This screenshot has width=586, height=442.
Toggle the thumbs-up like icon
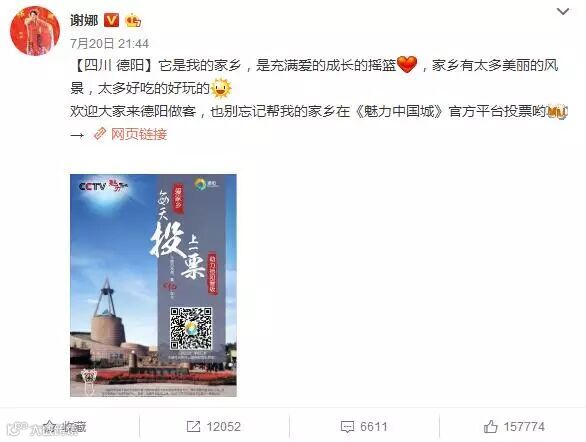coord(491,427)
